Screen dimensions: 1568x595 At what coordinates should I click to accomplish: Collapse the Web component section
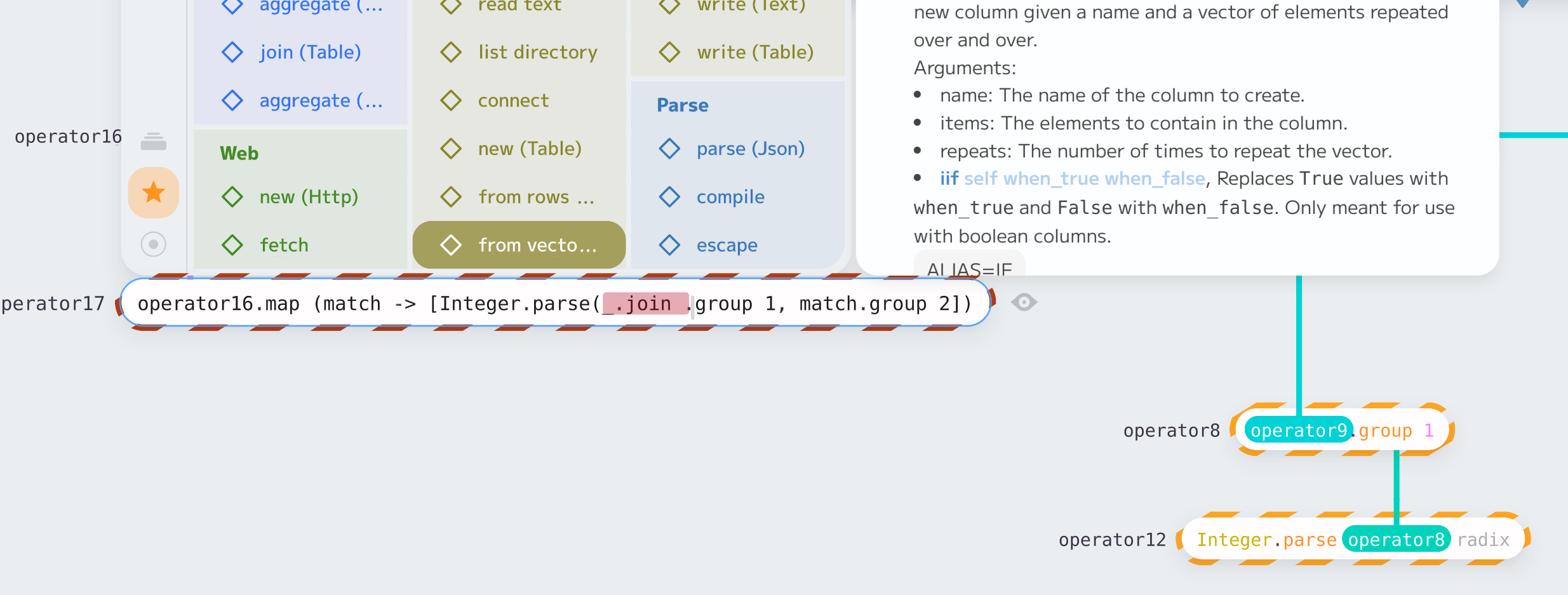pos(239,152)
